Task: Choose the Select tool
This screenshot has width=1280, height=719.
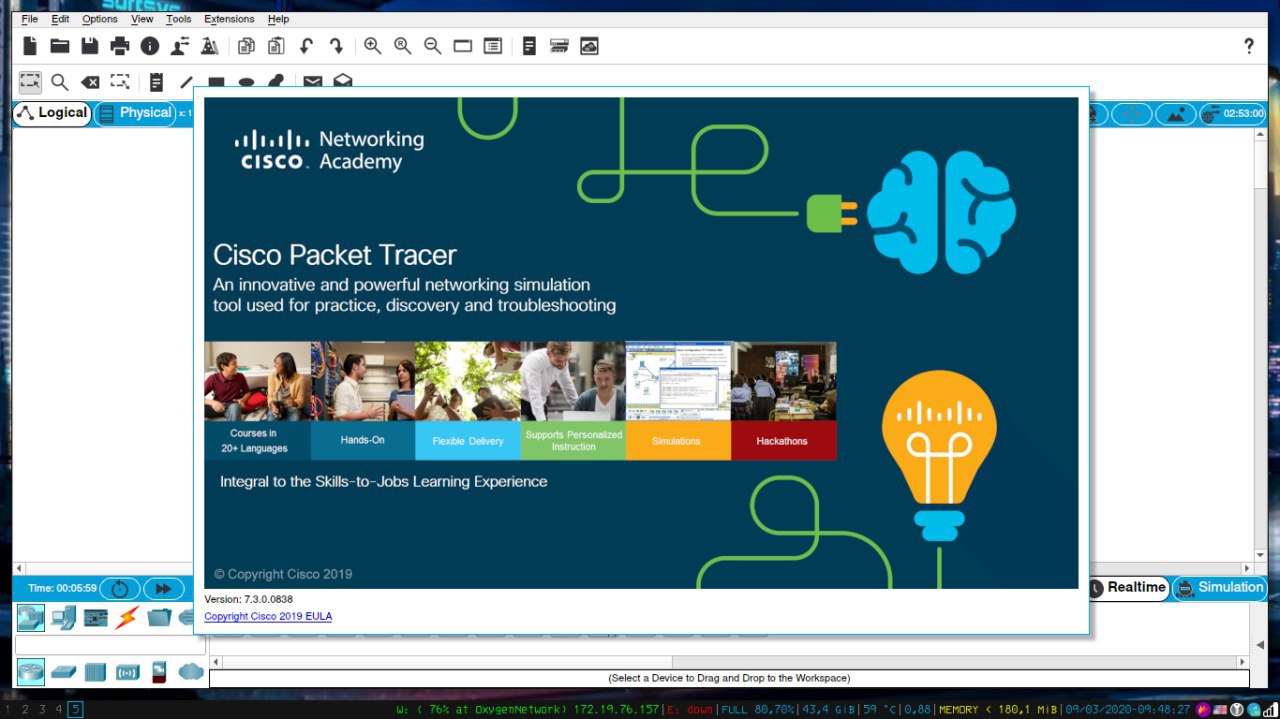Action: pyautogui.click(x=30, y=82)
